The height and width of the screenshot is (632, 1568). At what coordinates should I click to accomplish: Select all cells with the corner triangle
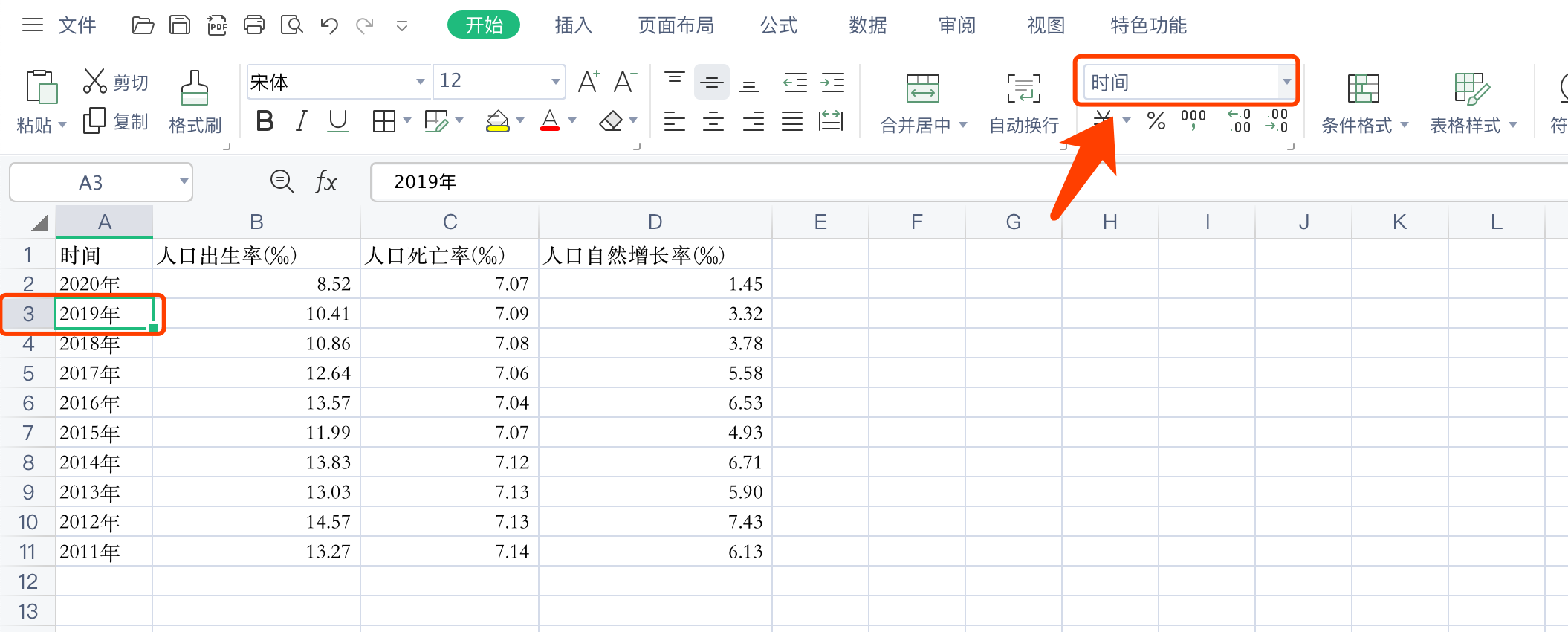[x=39, y=222]
